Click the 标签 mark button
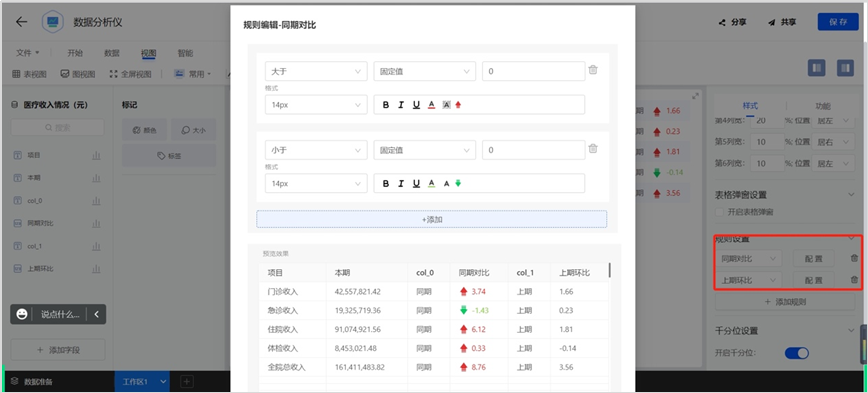This screenshot has width=868, height=393. [x=169, y=156]
